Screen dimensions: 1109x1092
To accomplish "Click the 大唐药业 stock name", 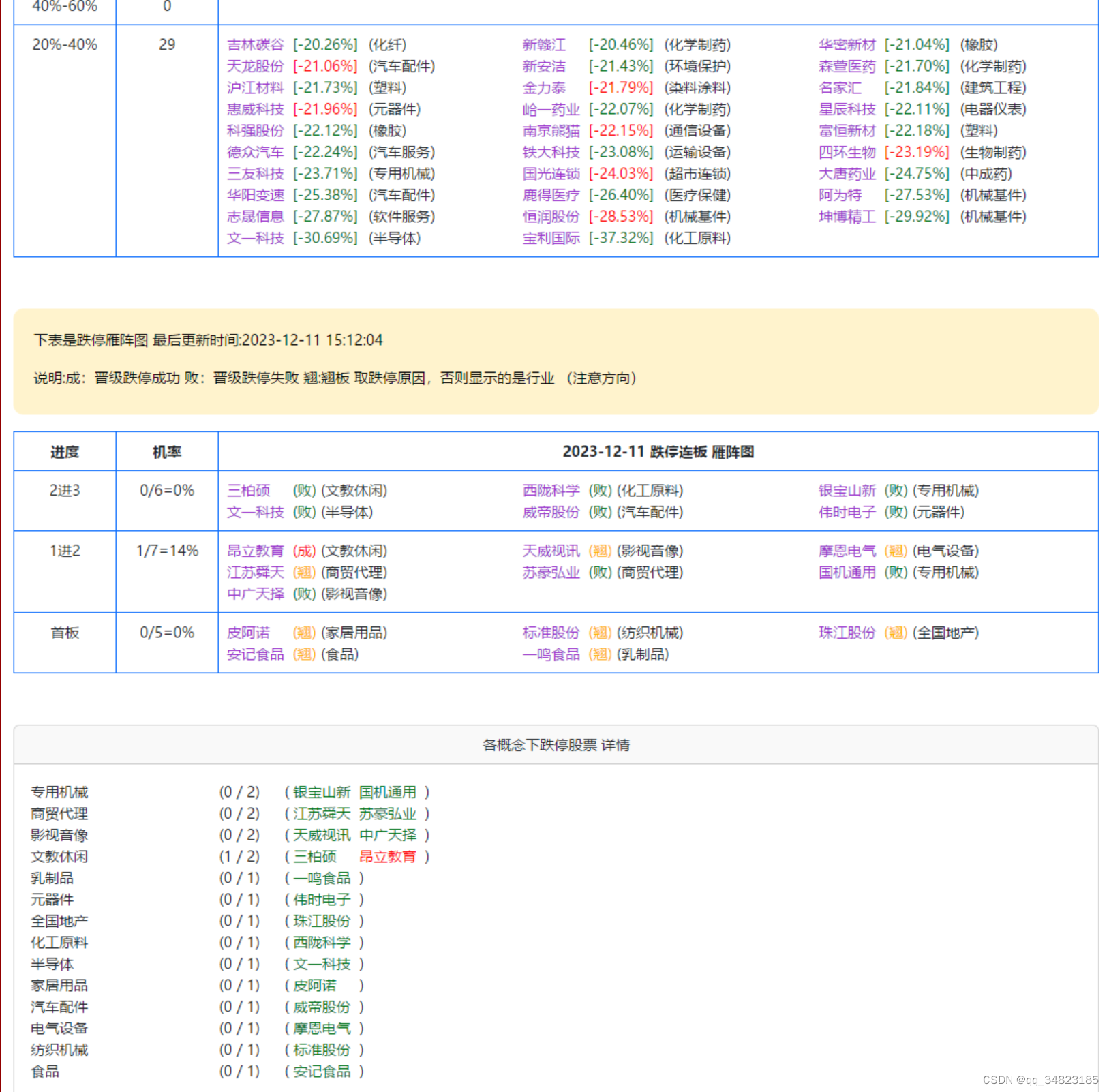I will pyautogui.click(x=847, y=174).
